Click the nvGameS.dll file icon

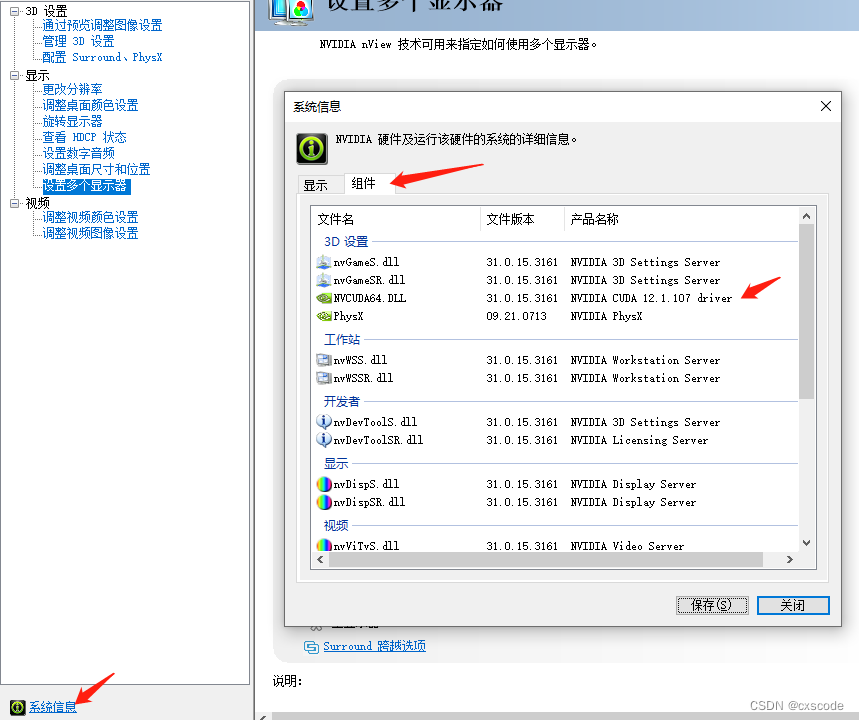click(324, 262)
